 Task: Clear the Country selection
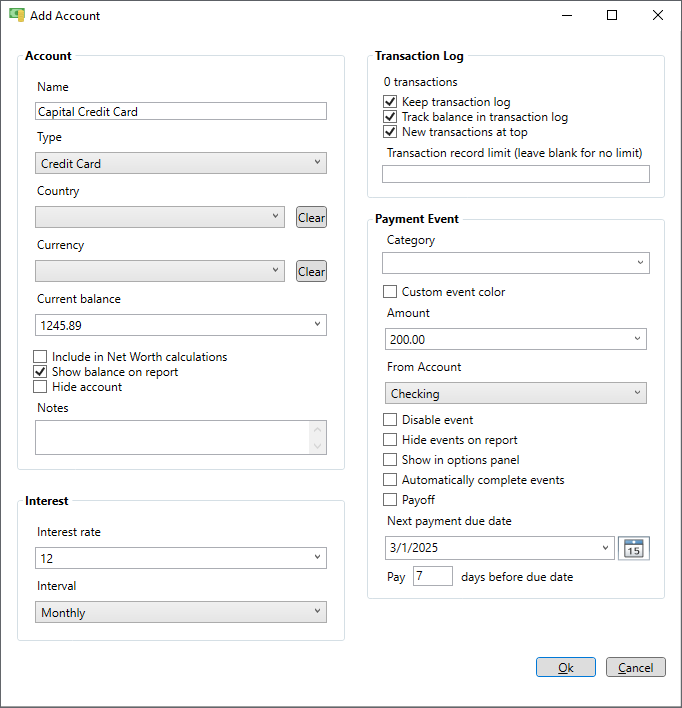[311, 217]
